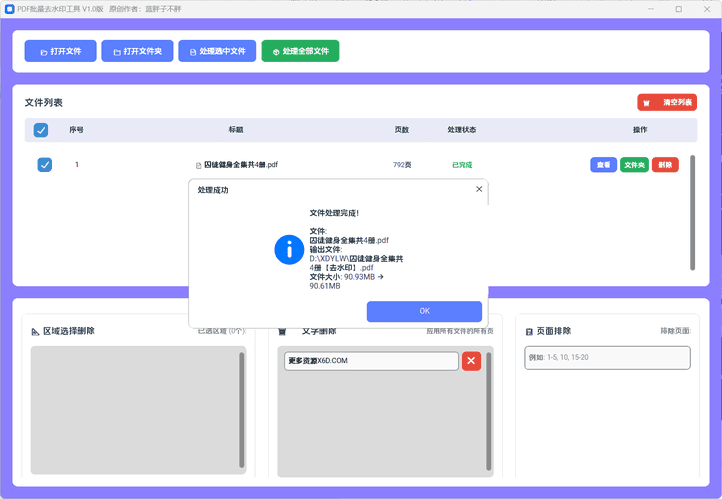Viewport: 722px width, 499px height.
Task: Click the 打开文件夹 (open folder) button
Action: (137, 51)
